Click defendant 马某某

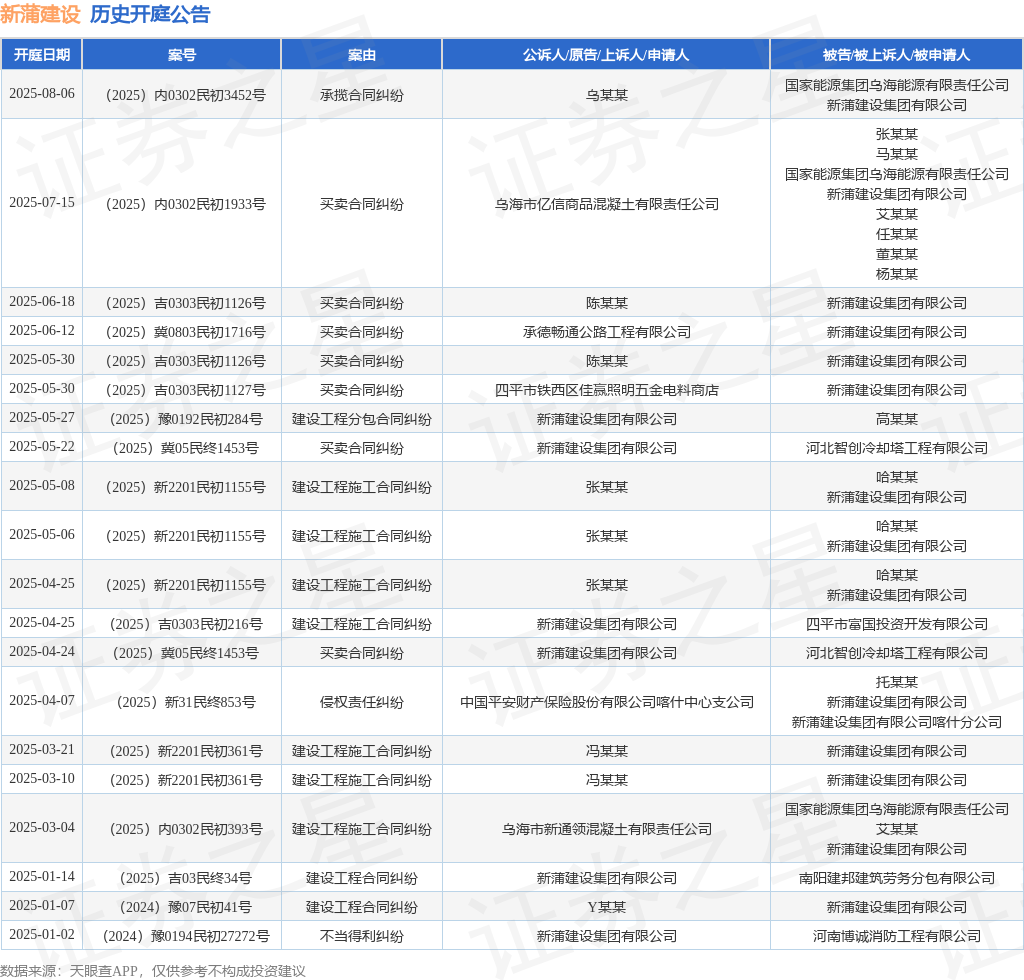(x=897, y=154)
